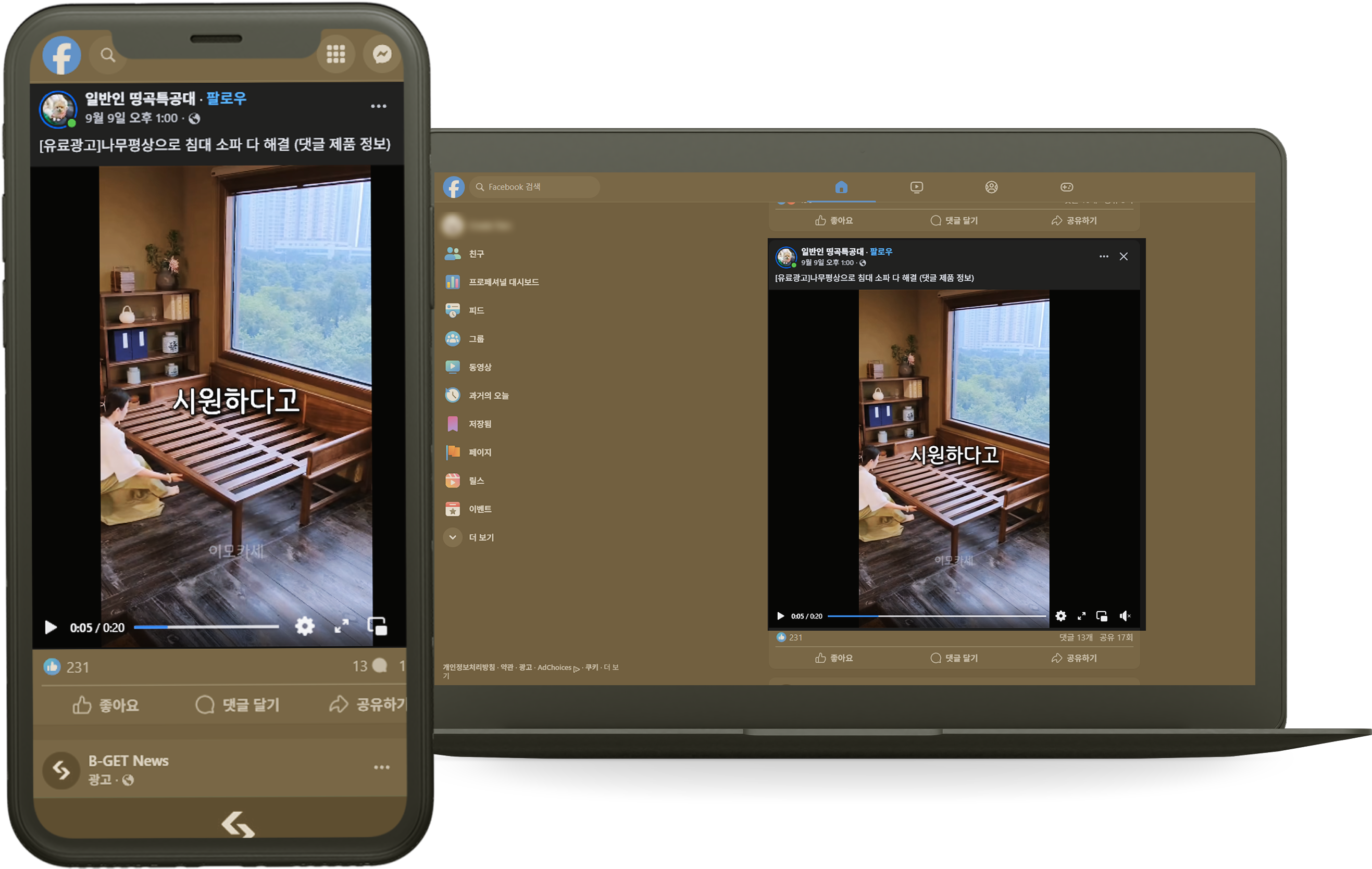Tap the search magnifier on phone
This screenshot has height=869, width=1372.
[108, 55]
